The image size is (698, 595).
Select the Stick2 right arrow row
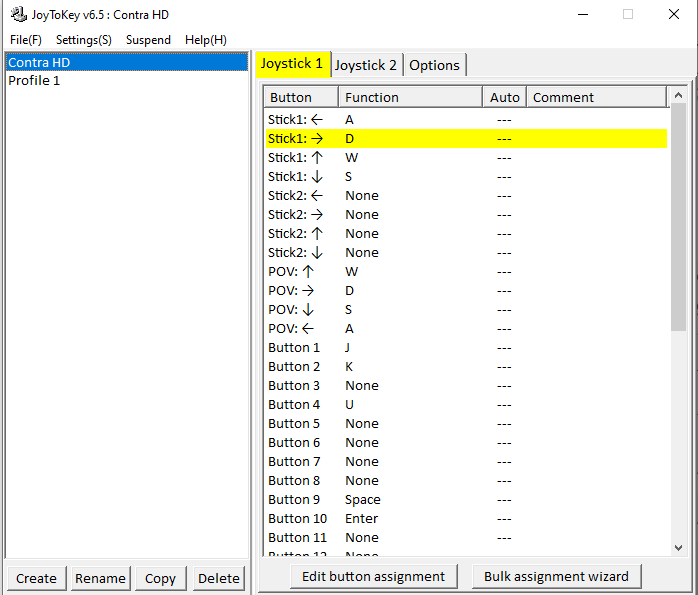466,215
